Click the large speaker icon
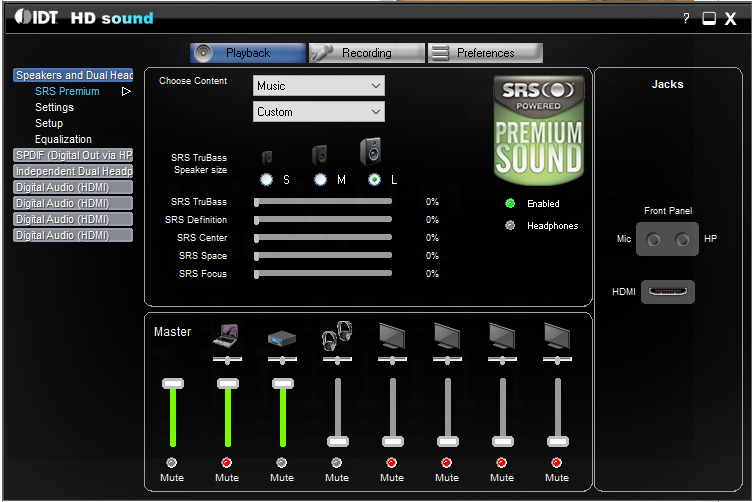Screen dimensions: 753x502 (371, 151)
